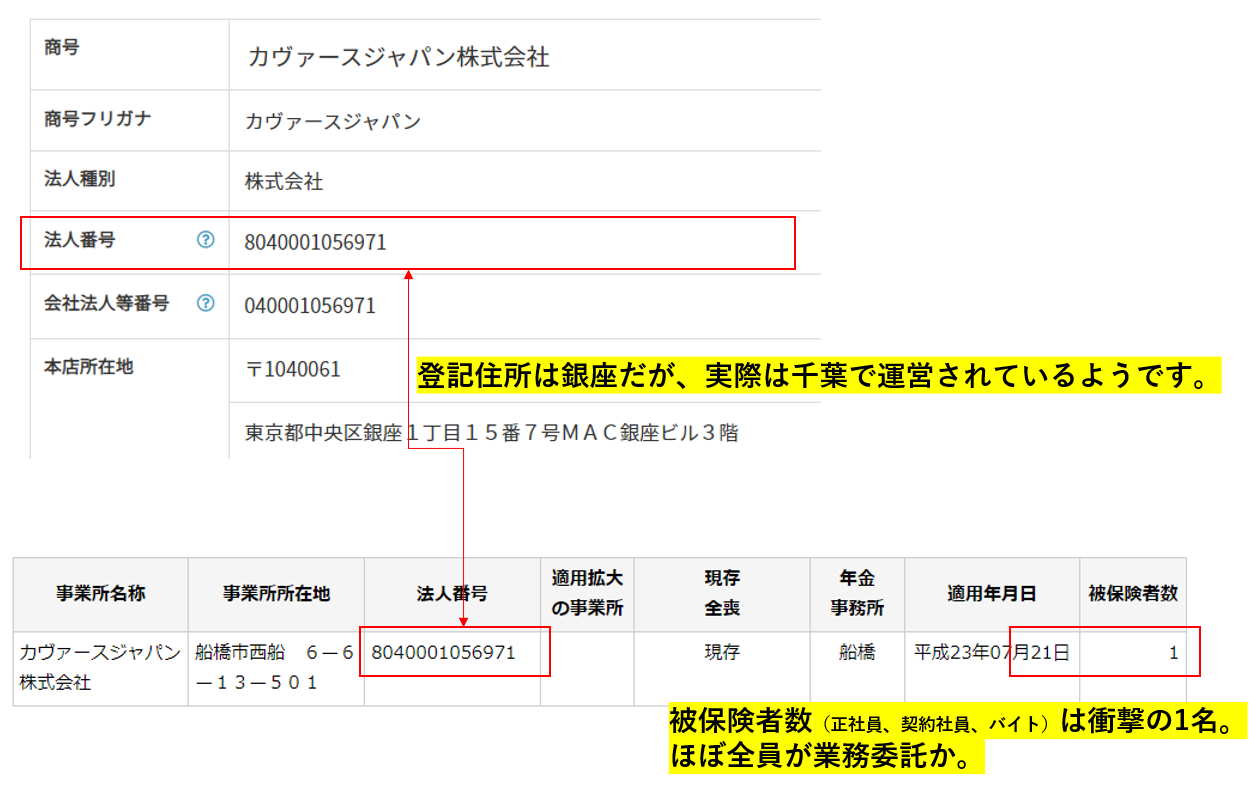The width and height of the screenshot is (1259, 793).
Task: Click the 商号フリガナ row label
Action: pyautogui.click(x=98, y=118)
